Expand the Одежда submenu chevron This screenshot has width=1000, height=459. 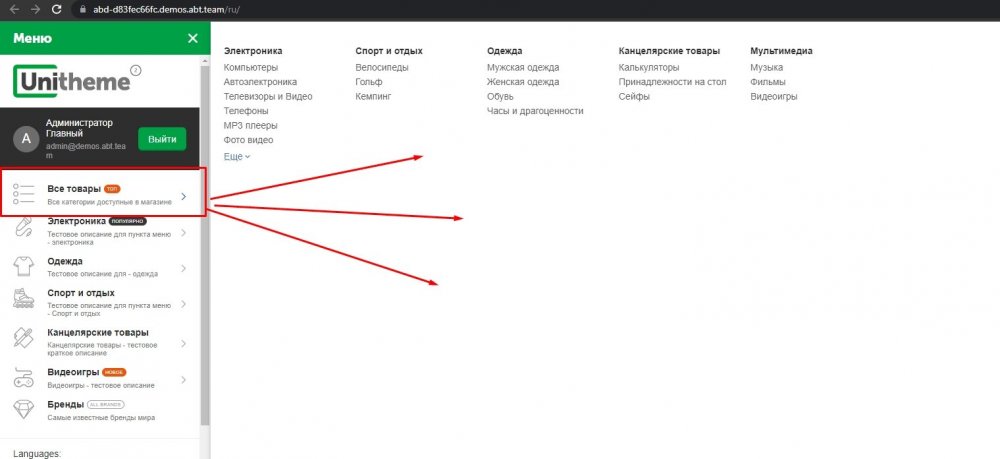(x=183, y=267)
